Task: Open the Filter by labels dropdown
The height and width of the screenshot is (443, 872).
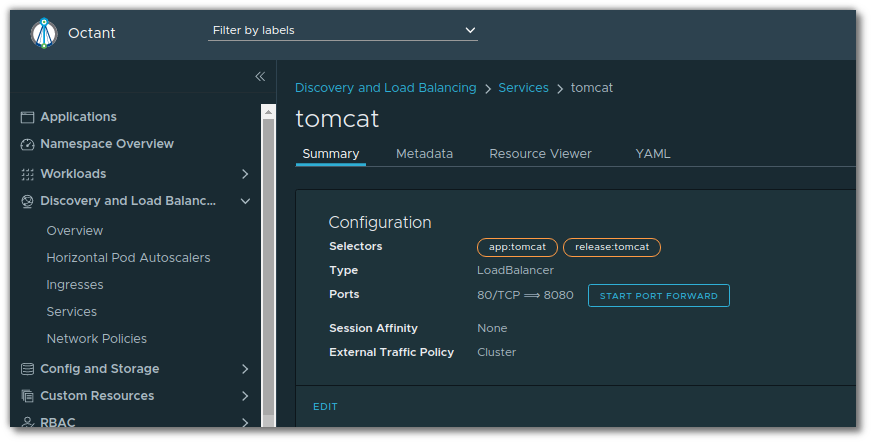Action: [x=343, y=31]
